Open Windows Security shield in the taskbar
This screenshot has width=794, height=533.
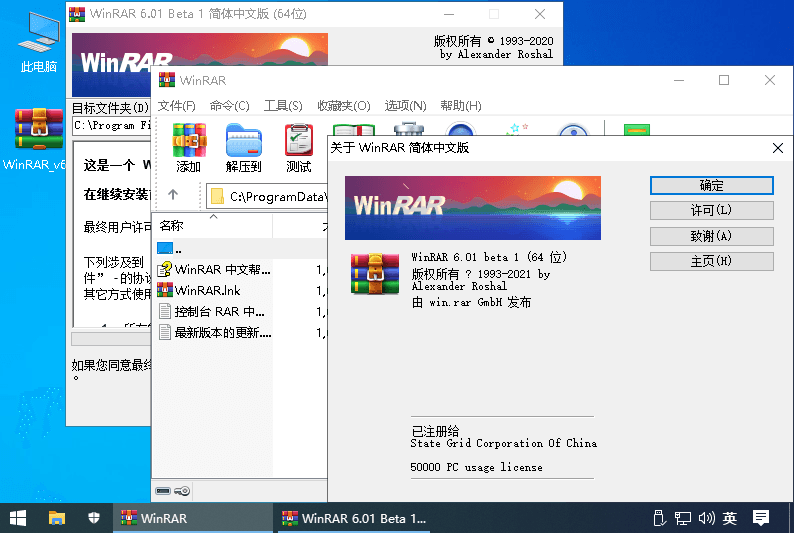point(94,518)
